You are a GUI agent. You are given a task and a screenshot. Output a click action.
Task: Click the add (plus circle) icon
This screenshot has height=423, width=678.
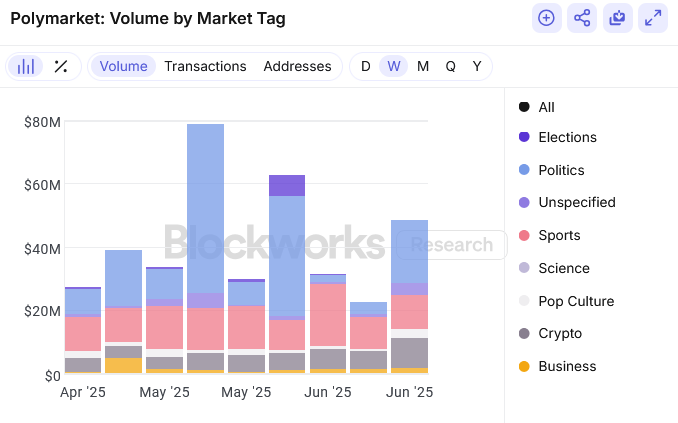547,18
